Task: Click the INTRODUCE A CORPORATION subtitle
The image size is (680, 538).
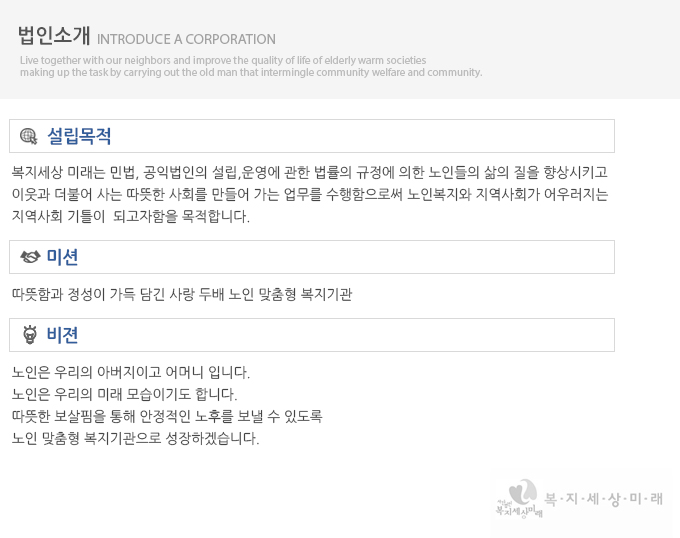Action: (186, 40)
